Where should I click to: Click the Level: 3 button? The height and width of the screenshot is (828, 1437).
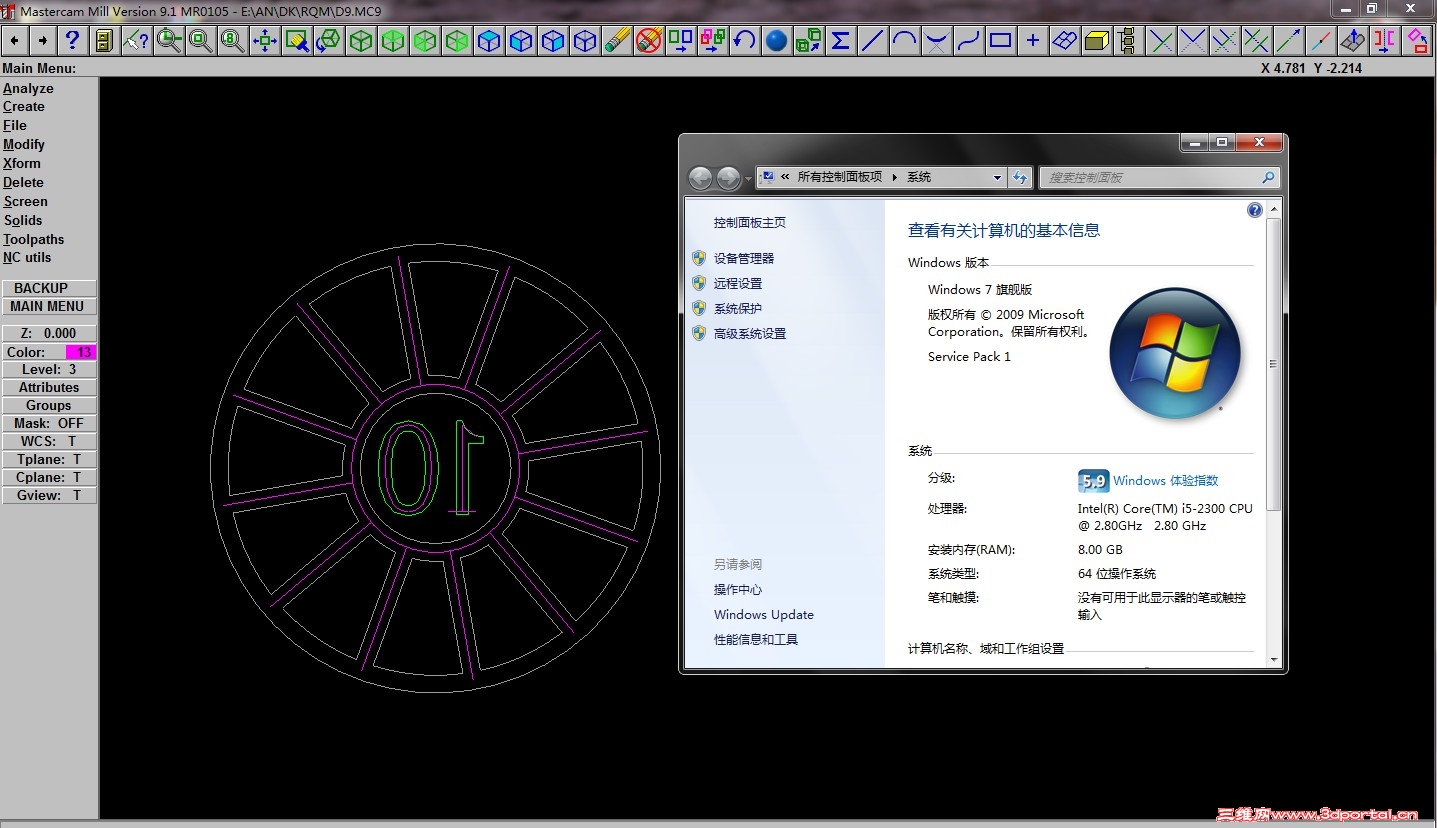(x=49, y=369)
